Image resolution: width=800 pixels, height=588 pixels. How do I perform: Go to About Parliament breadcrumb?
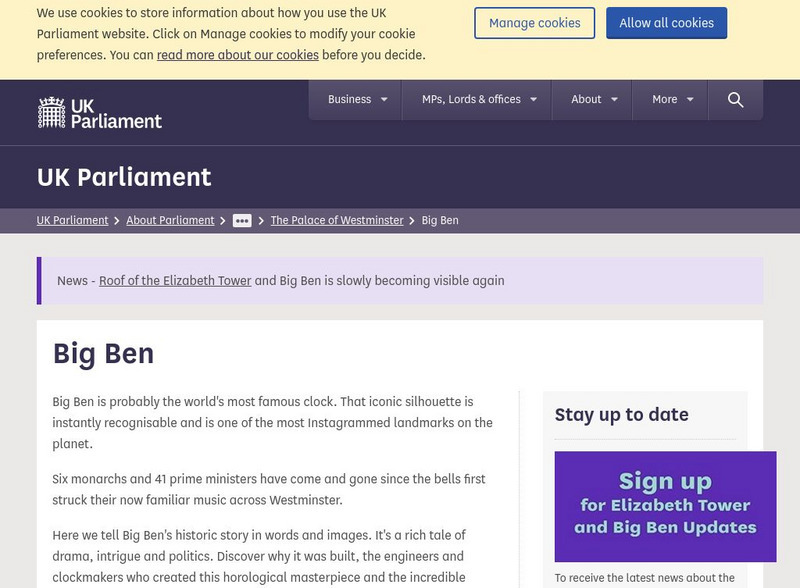[170, 220]
